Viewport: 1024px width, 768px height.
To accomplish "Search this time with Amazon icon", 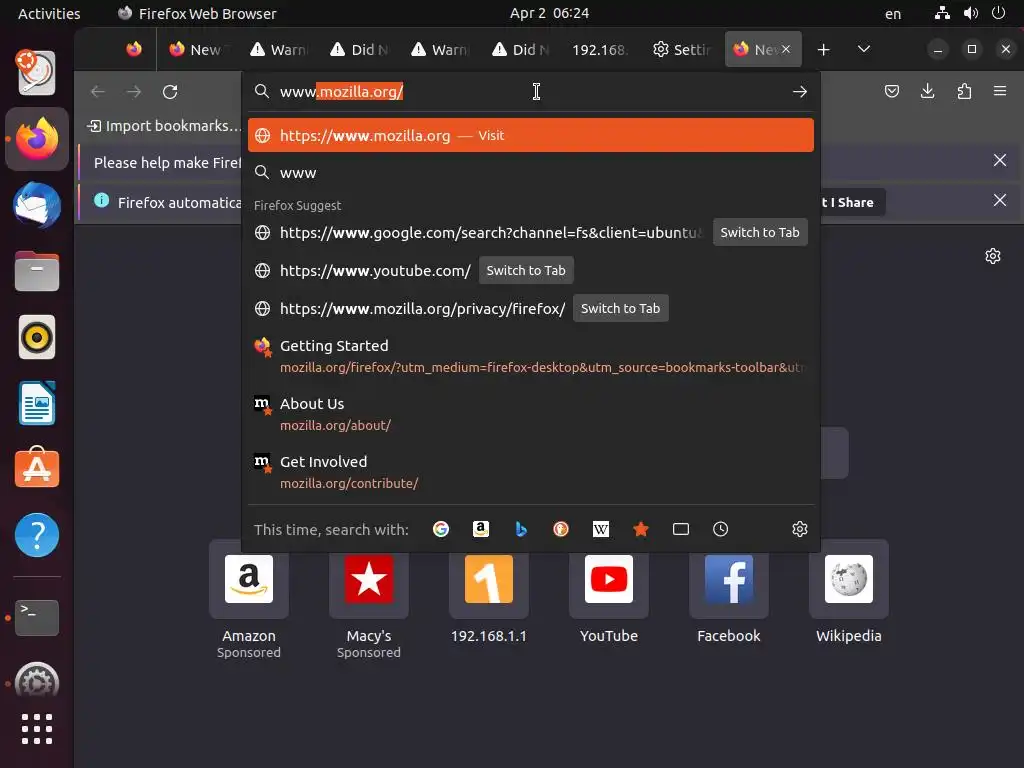I will (481, 529).
